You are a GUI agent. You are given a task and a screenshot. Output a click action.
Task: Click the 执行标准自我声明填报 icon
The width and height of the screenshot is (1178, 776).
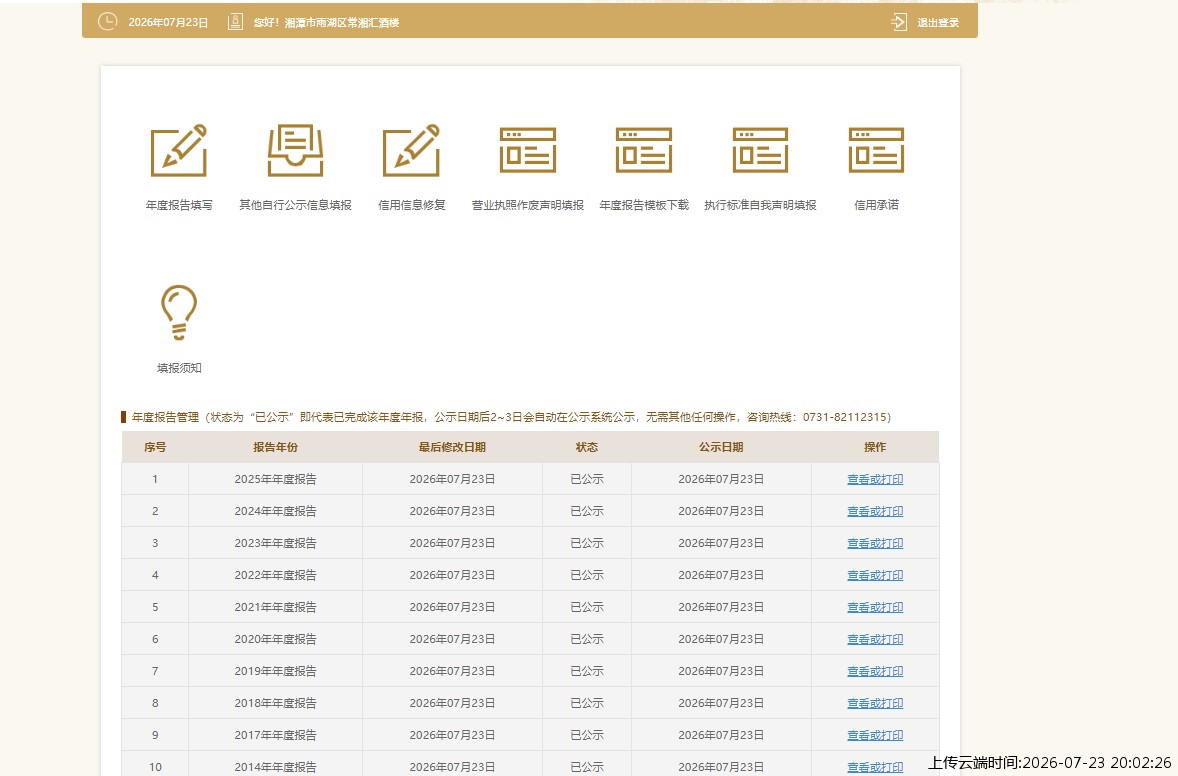click(760, 150)
